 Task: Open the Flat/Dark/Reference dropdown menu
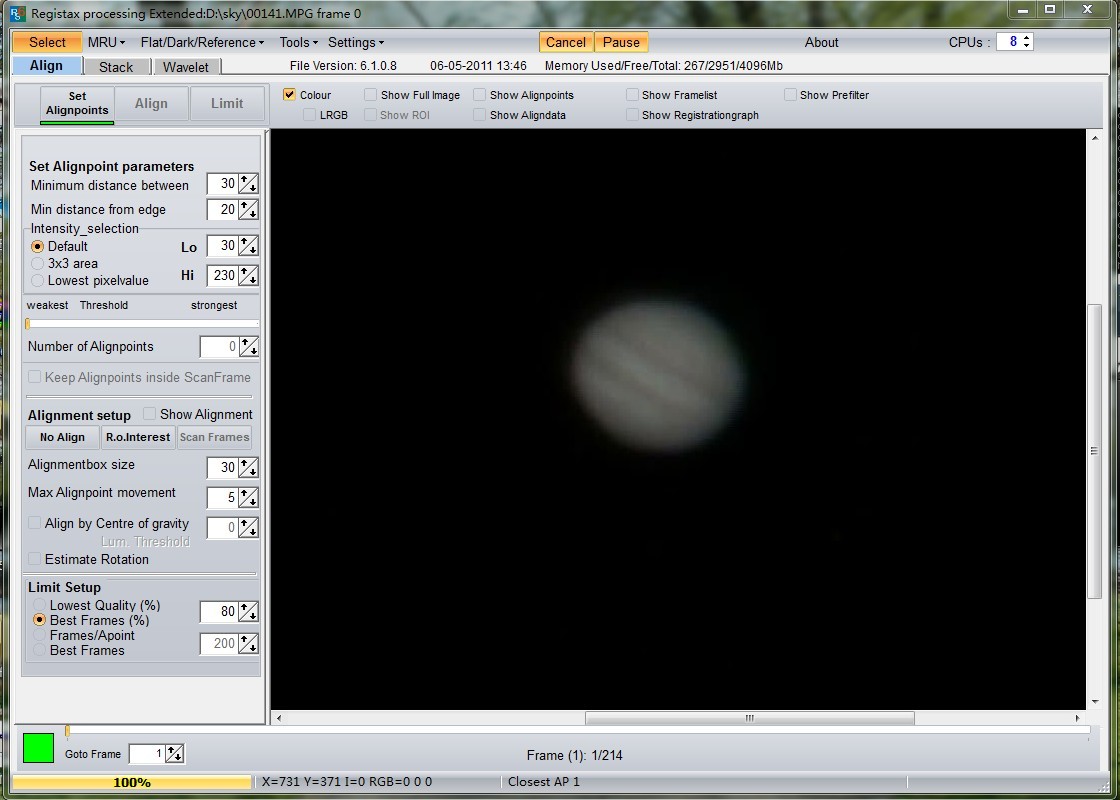click(x=202, y=42)
